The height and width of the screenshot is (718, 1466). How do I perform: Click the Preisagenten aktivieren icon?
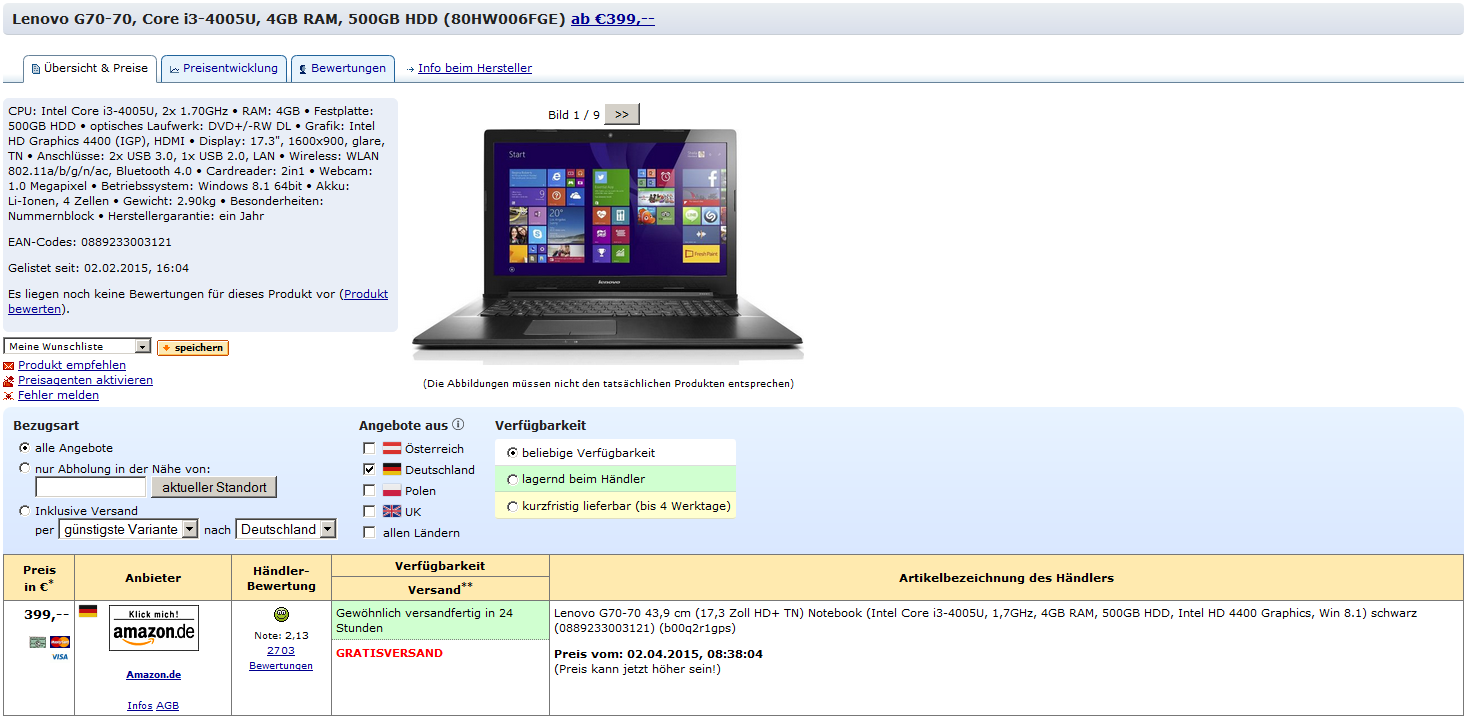[x=9, y=381]
